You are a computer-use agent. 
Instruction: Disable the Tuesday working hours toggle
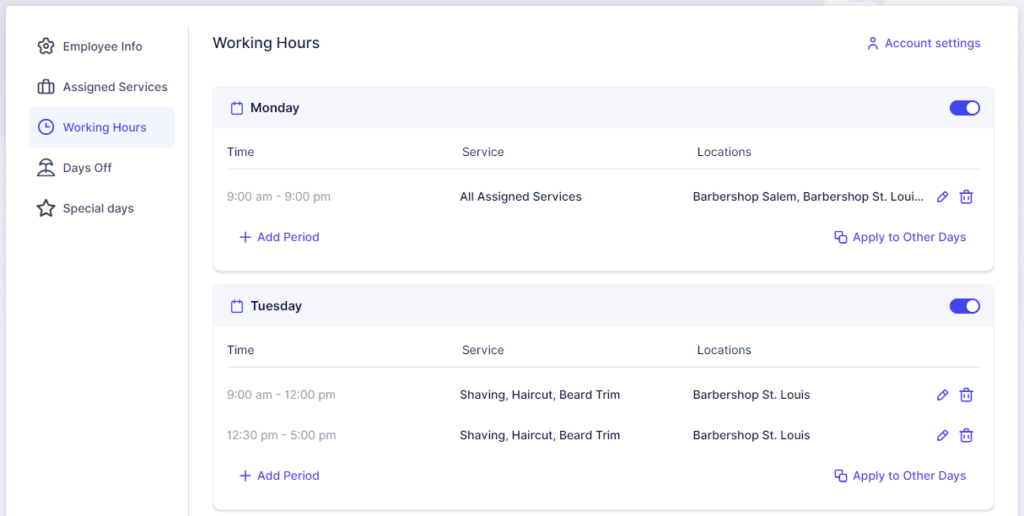pos(964,306)
